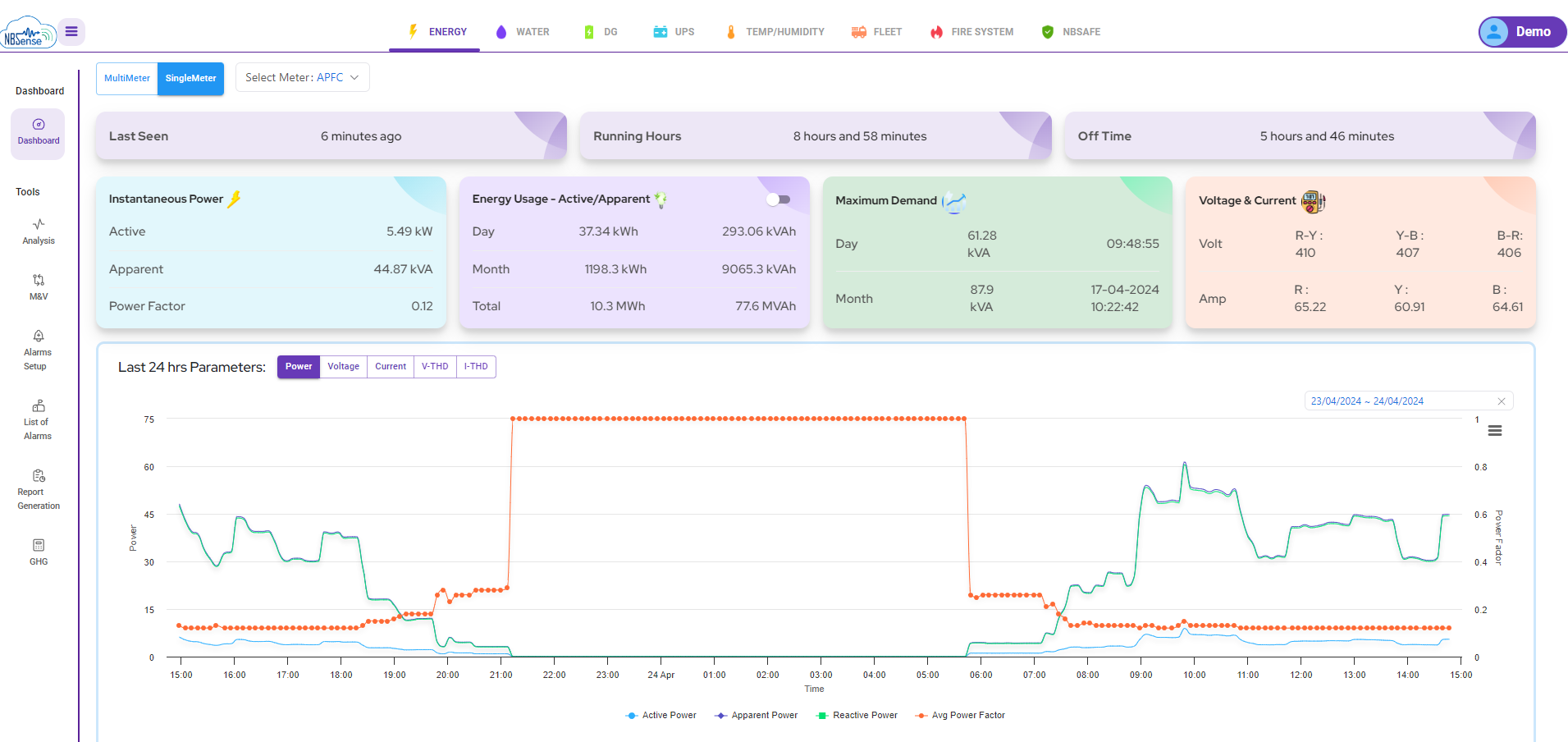Select the Power parameter button
This screenshot has width=1568, height=742.
[x=299, y=367]
